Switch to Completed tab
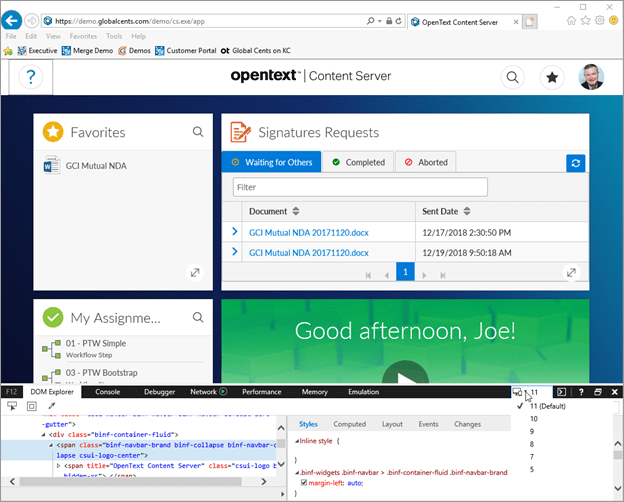 click(x=358, y=162)
